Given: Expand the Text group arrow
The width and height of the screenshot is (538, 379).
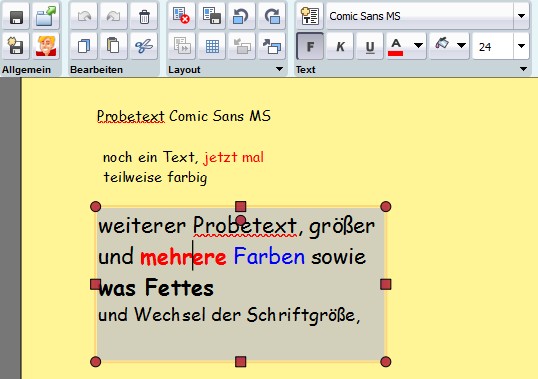Looking at the screenshot, I should (523, 69).
